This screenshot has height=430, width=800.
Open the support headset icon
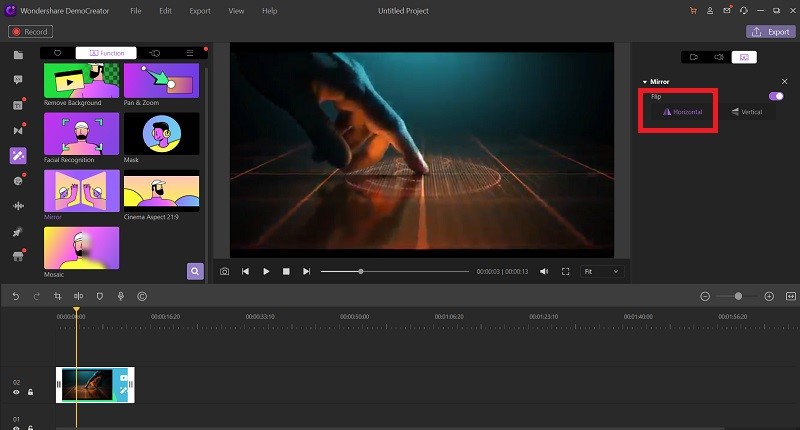[x=744, y=11]
